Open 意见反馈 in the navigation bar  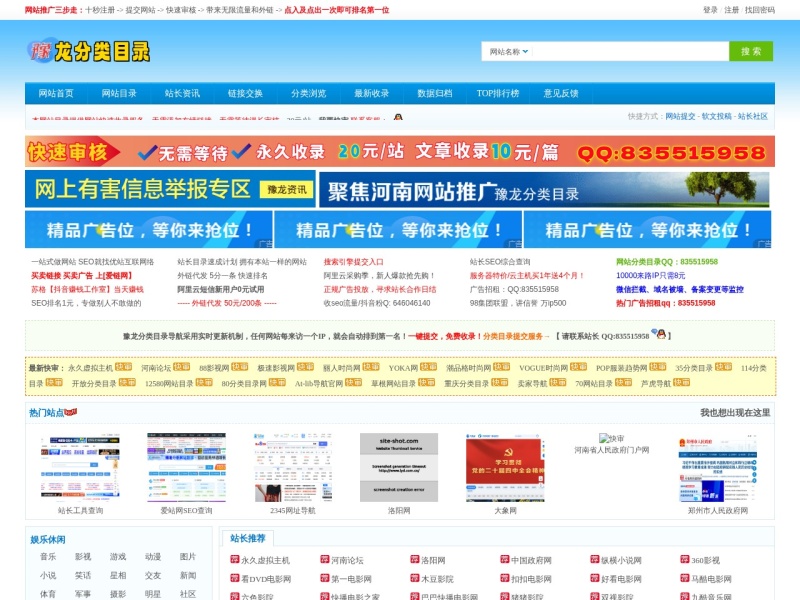point(561,93)
